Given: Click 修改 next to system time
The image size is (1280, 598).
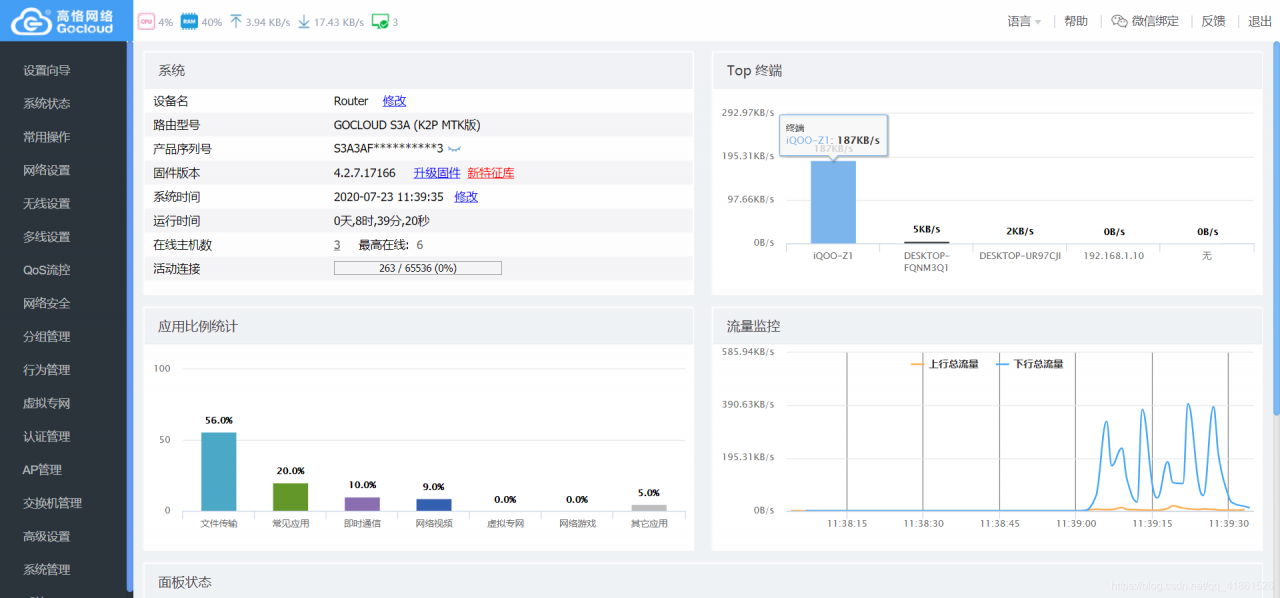Looking at the screenshot, I should coord(466,197).
